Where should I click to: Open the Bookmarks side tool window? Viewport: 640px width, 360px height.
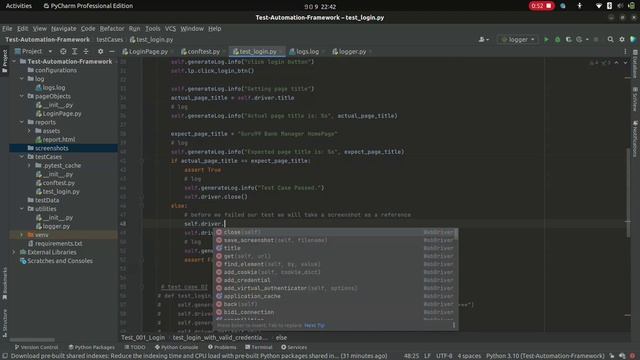coord(5,283)
